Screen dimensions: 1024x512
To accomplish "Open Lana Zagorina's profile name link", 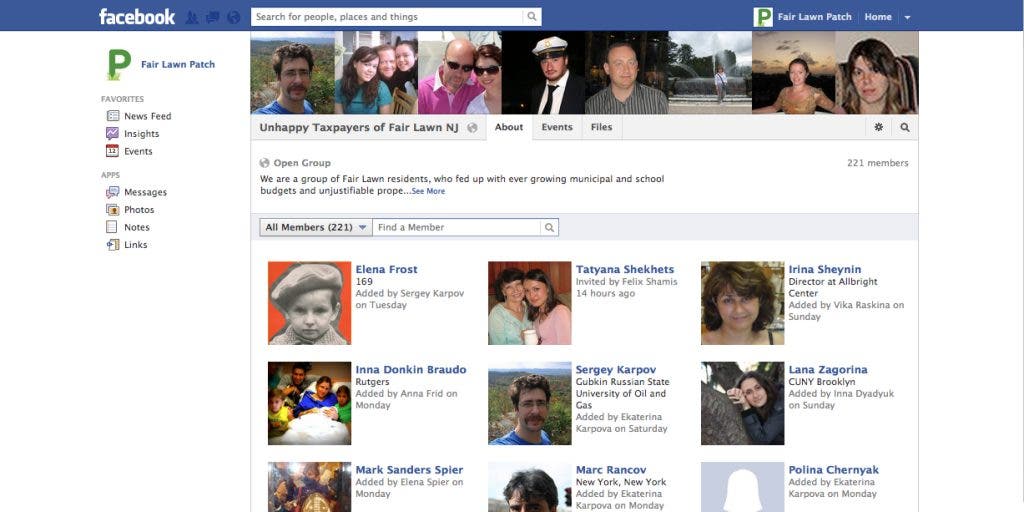I will (x=827, y=370).
